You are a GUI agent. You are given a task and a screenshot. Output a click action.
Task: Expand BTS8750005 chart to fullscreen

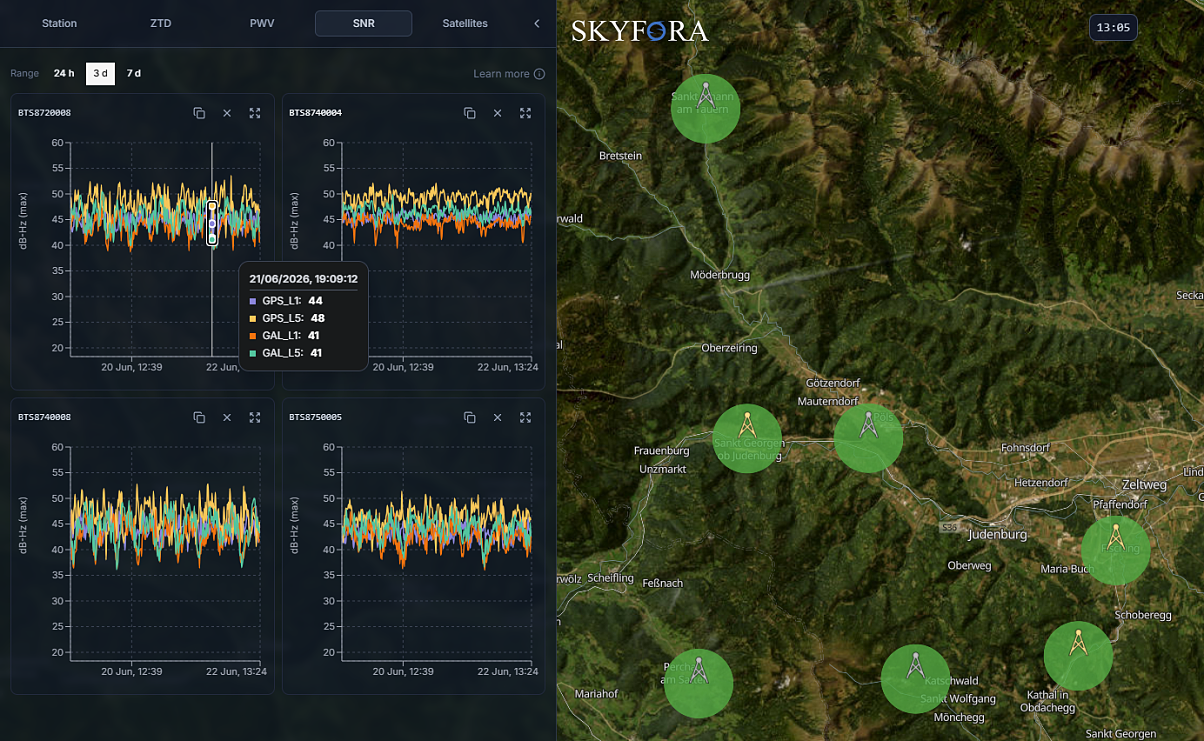pyautogui.click(x=526, y=417)
